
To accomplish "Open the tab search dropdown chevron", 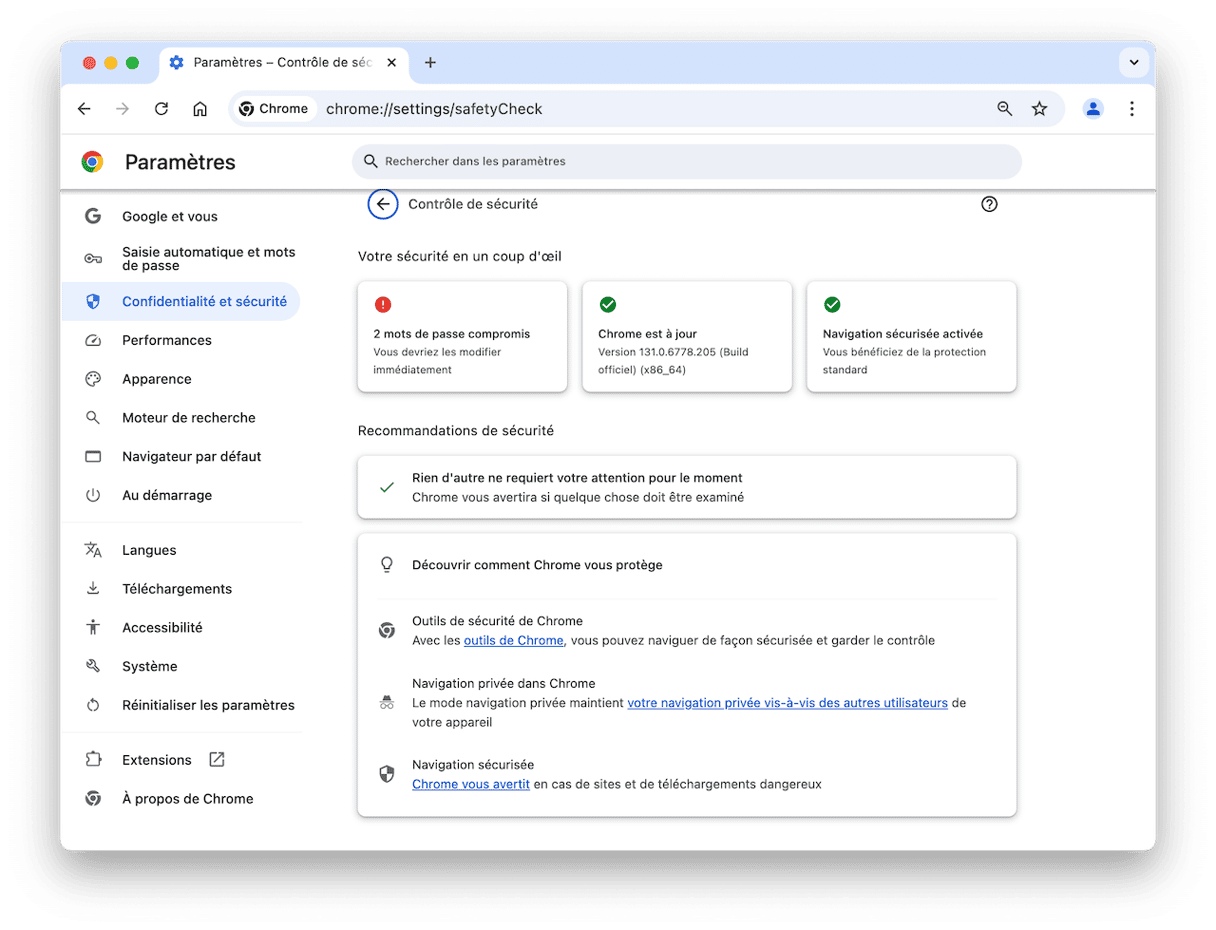I will click(x=1133, y=62).
